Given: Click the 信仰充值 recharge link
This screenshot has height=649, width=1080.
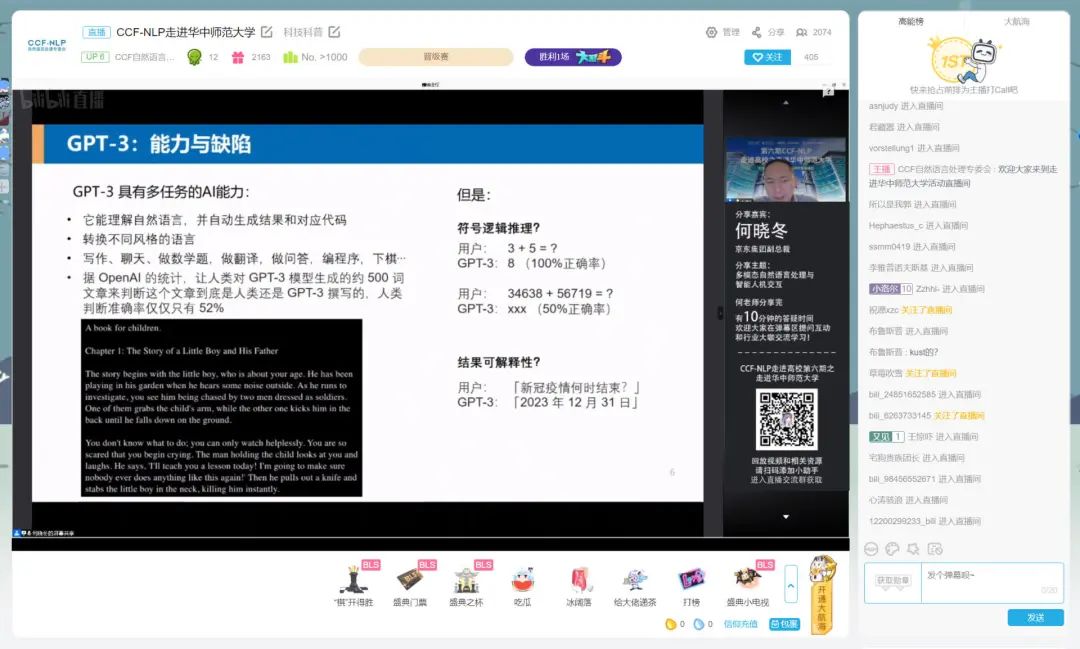Looking at the screenshot, I should tap(740, 624).
